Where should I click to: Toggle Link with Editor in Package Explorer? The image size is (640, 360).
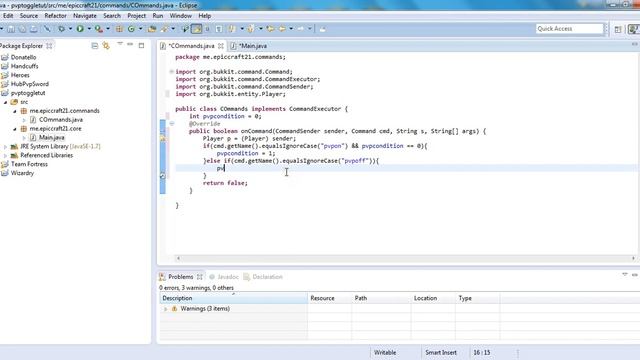106,46
